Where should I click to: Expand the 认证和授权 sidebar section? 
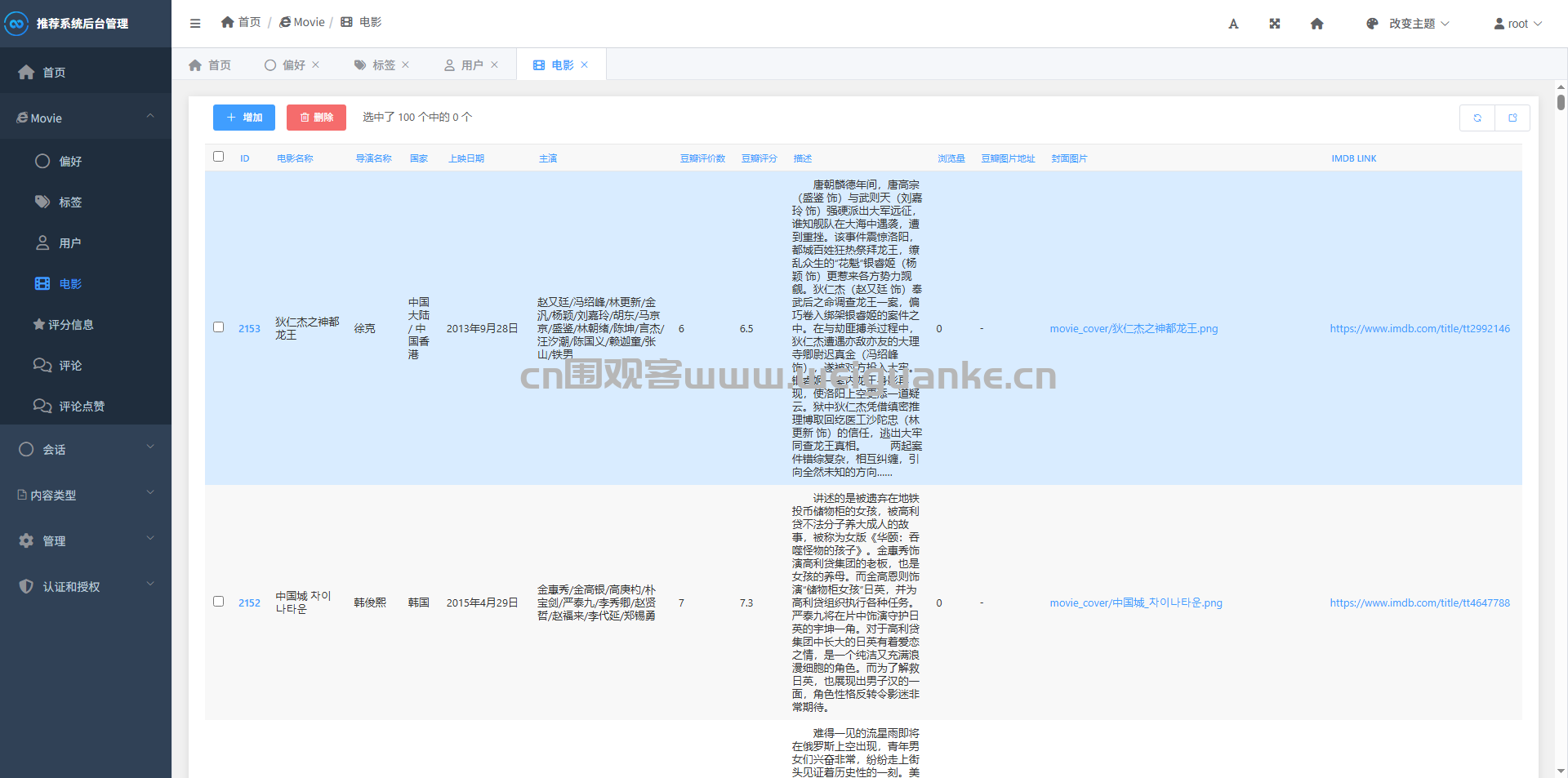pos(86,586)
